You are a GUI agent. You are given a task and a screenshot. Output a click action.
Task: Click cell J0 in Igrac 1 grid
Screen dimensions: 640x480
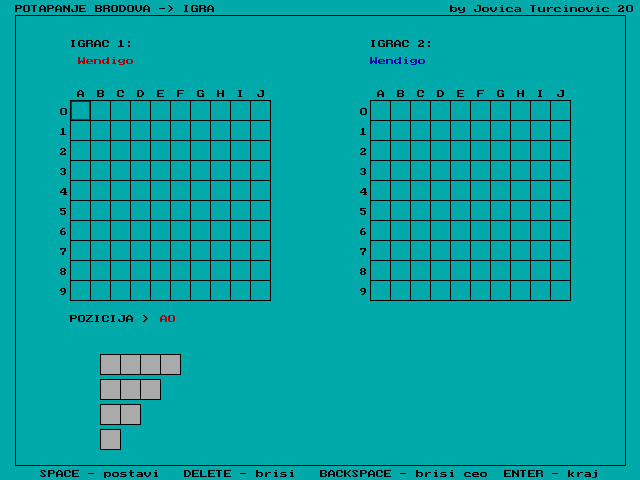point(260,111)
